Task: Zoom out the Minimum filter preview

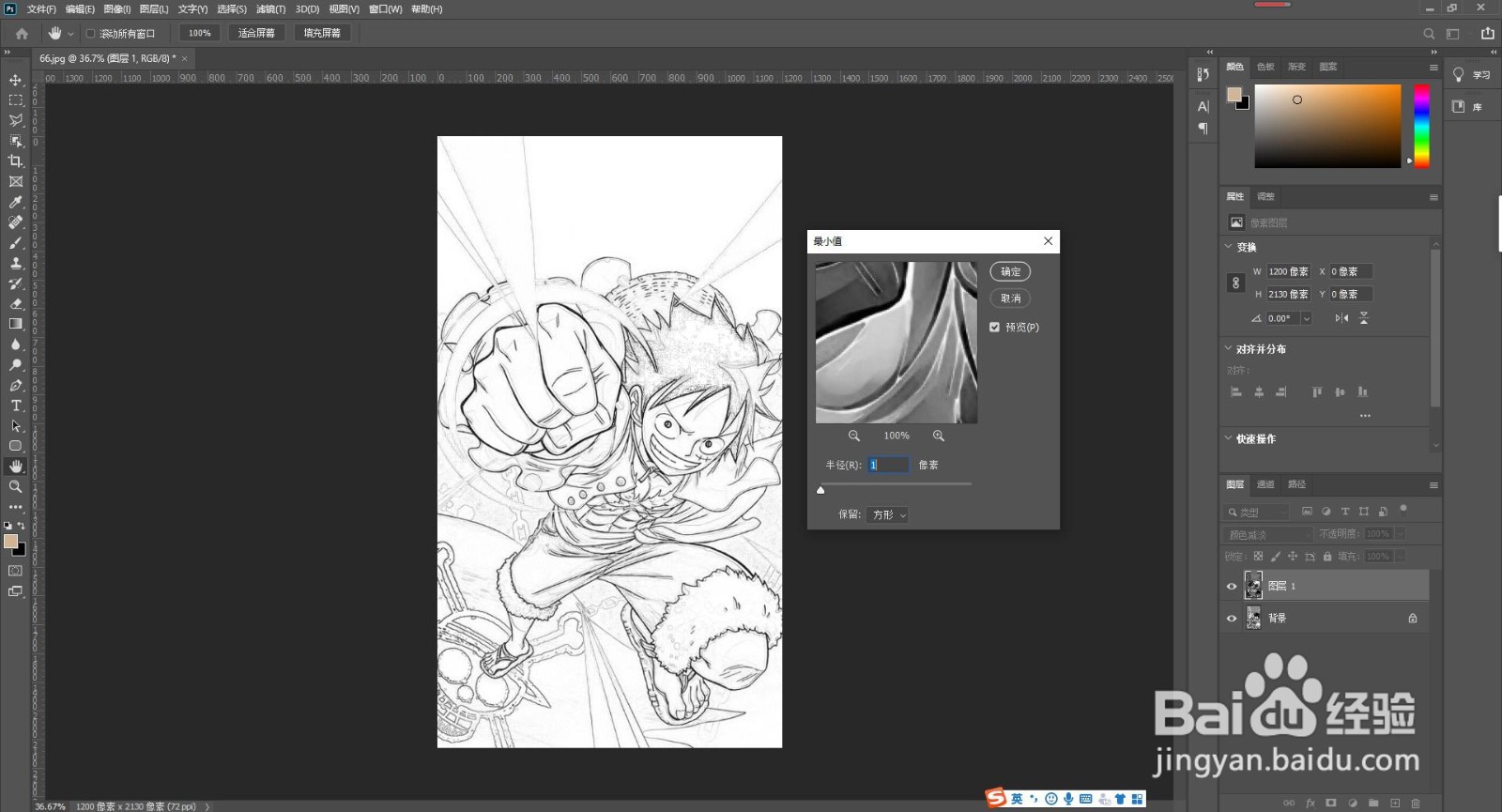Action: click(854, 436)
